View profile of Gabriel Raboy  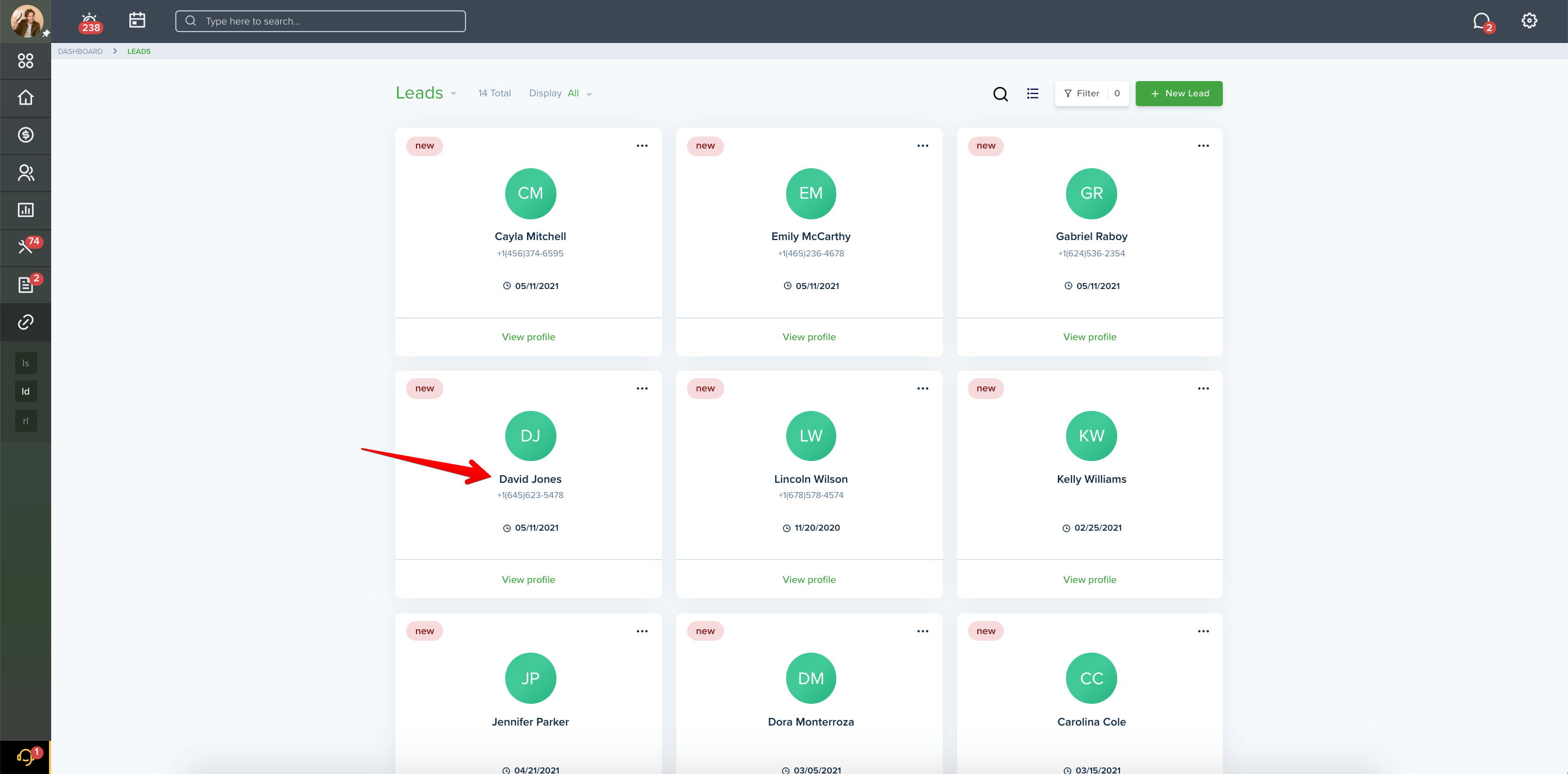pyautogui.click(x=1089, y=337)
